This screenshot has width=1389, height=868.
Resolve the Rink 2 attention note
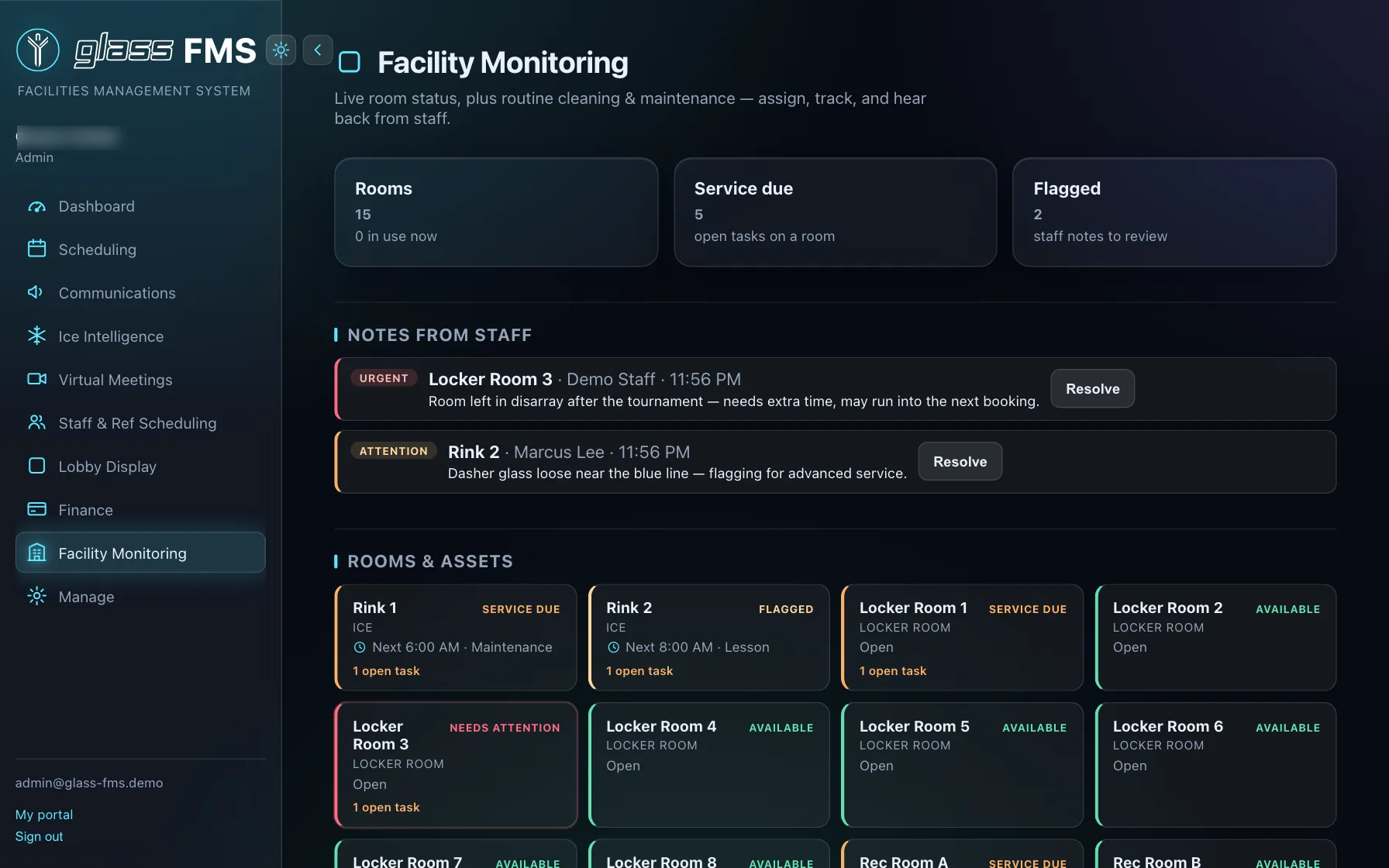pos(960,462)
